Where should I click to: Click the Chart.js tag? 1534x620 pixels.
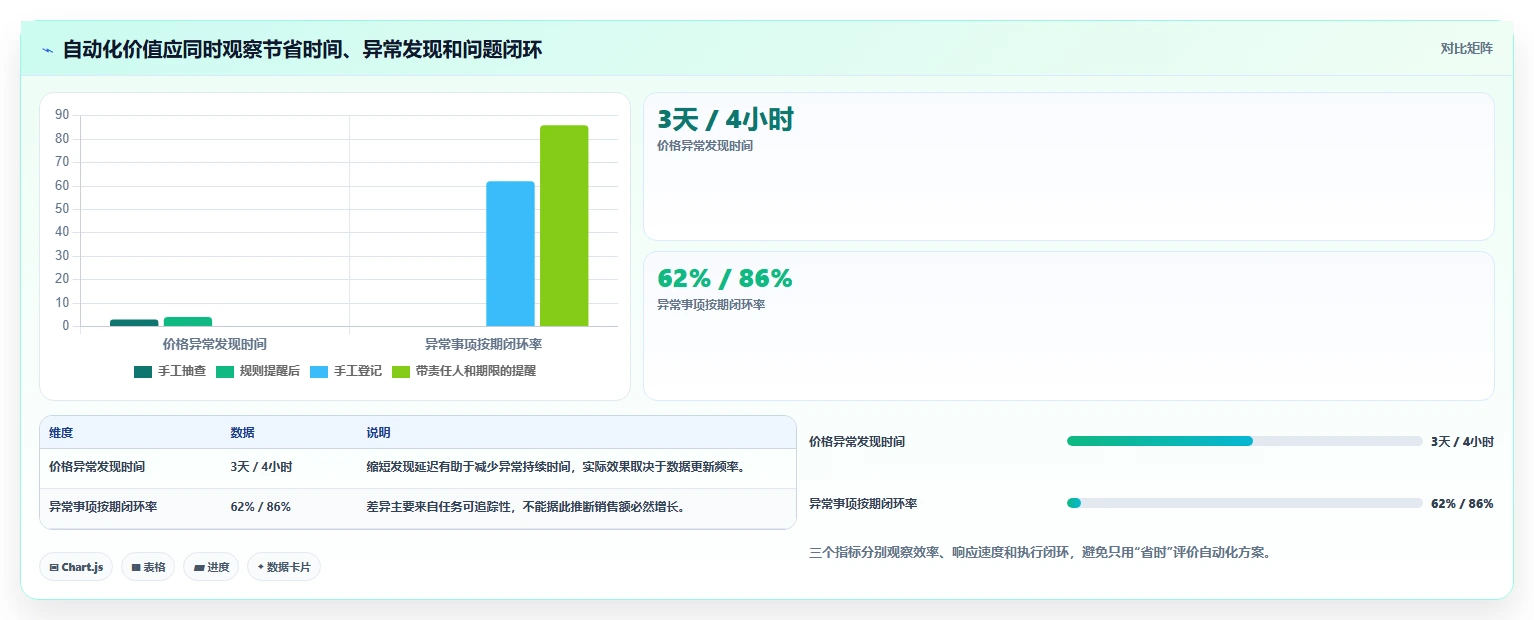pos(76,567)
